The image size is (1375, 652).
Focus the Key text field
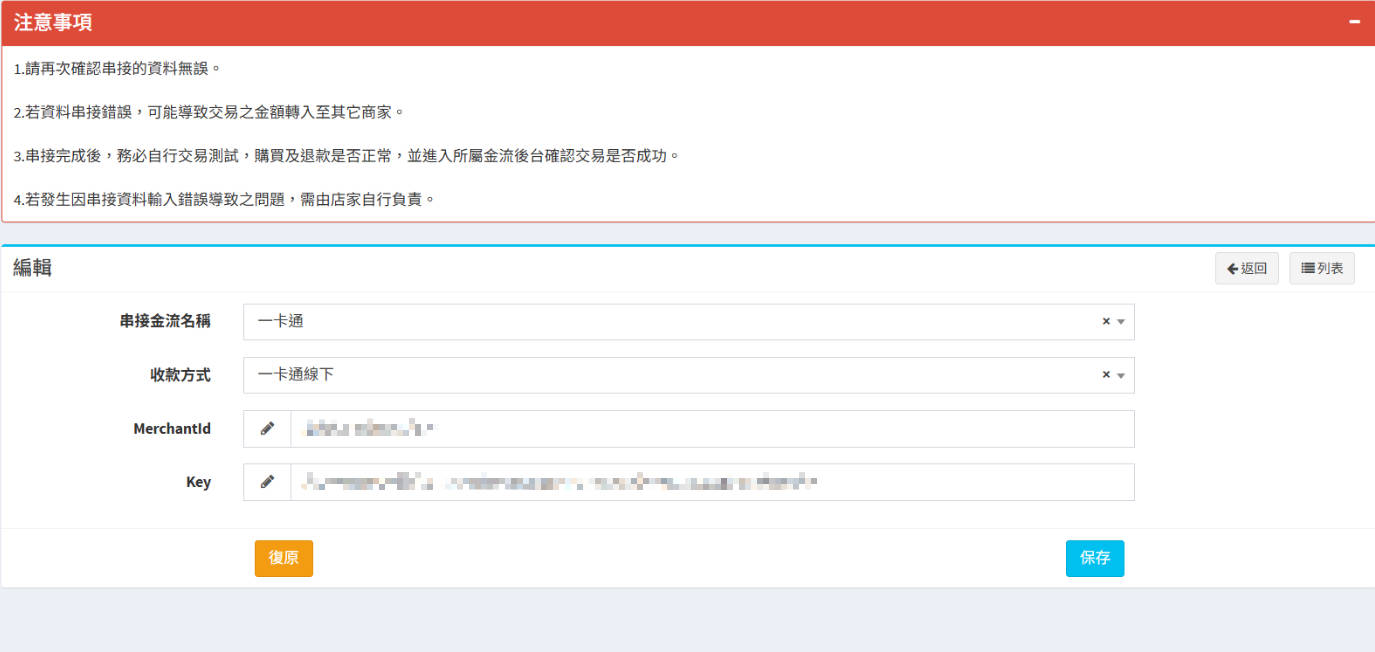tap(712, 482)
